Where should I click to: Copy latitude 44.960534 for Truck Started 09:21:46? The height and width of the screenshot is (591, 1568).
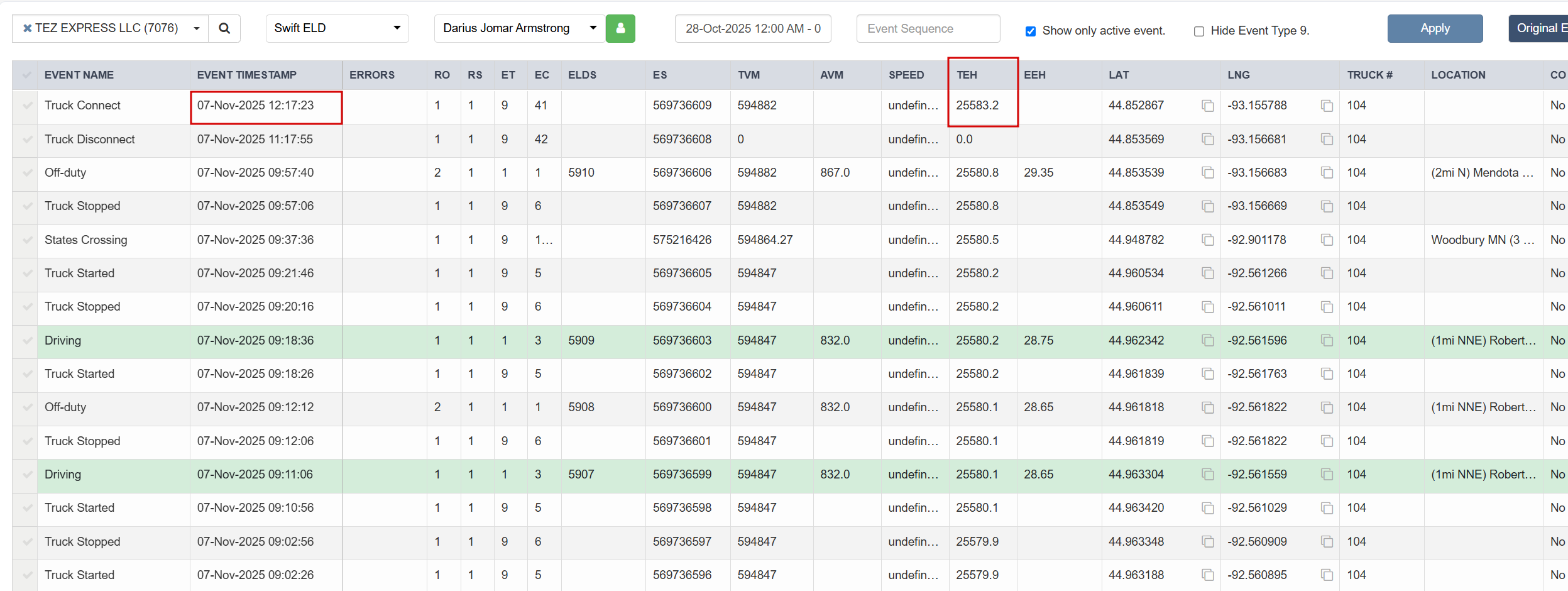1207,273
